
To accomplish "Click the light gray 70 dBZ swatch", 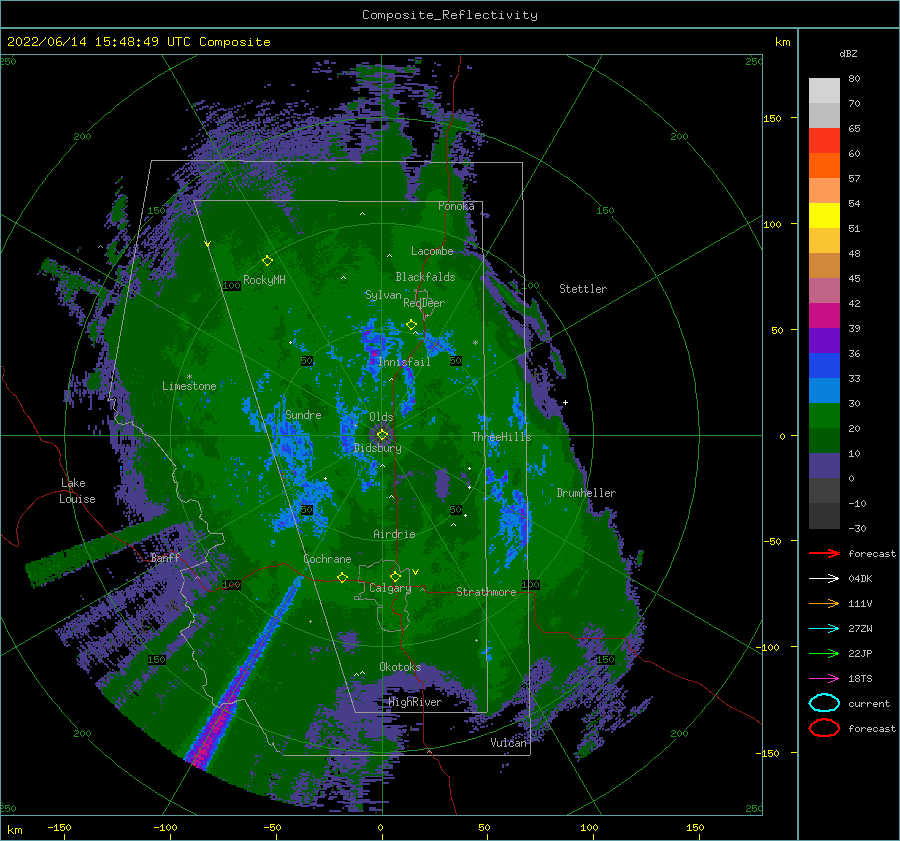I will (x=824, y=91).
